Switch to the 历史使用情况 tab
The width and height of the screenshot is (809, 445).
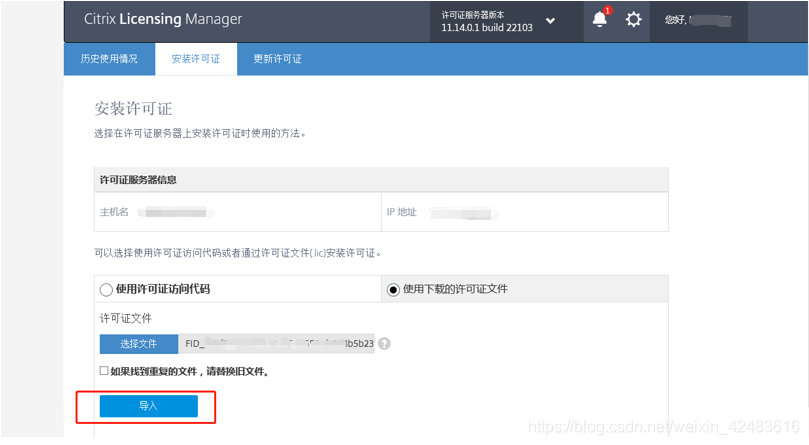(x=109, y=59)
